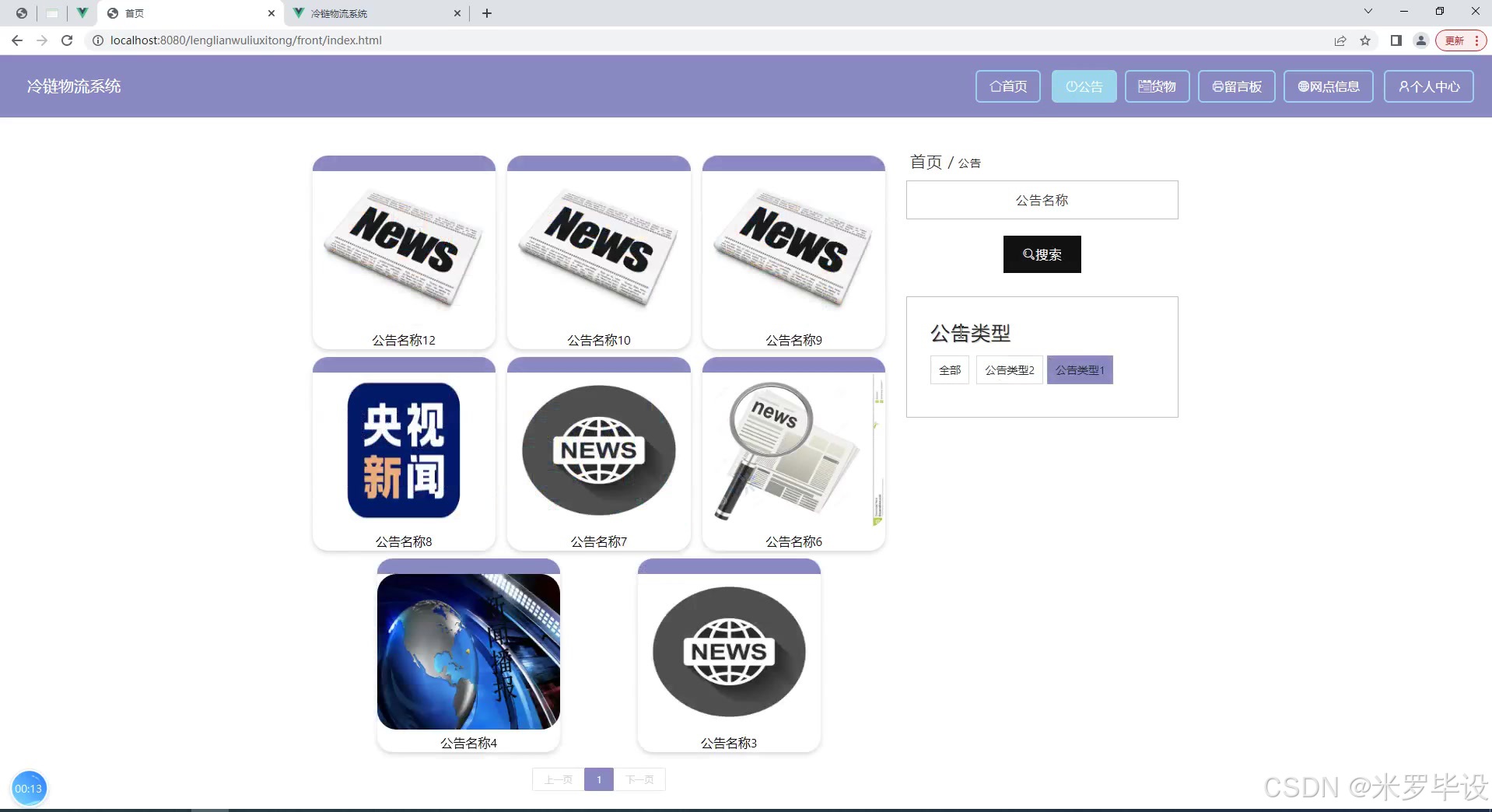1492x812 pixels.
Task: Open the 货物 navigation menu item
Action: point(1157,86)
